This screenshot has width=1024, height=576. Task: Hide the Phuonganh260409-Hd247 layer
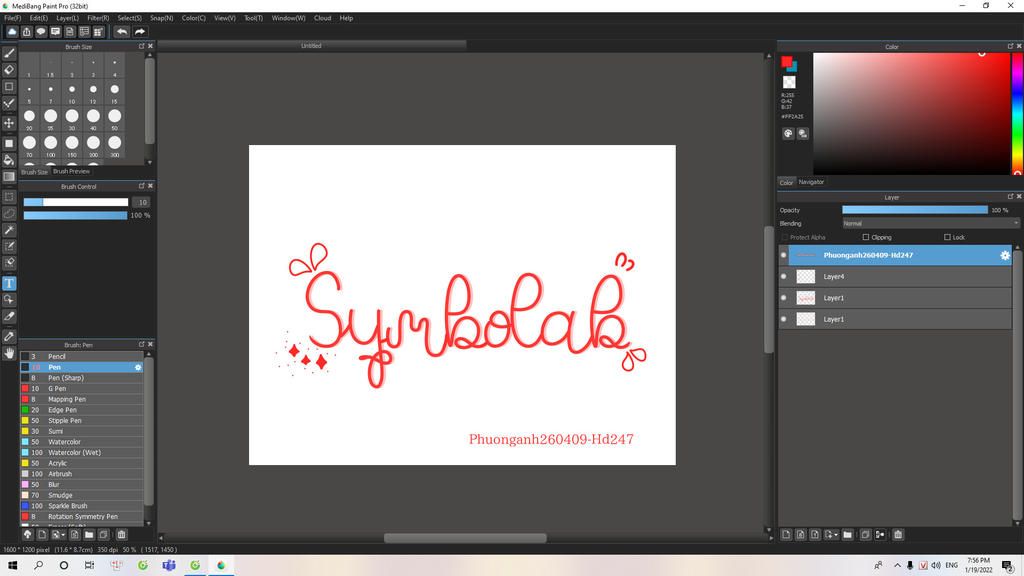784,255
